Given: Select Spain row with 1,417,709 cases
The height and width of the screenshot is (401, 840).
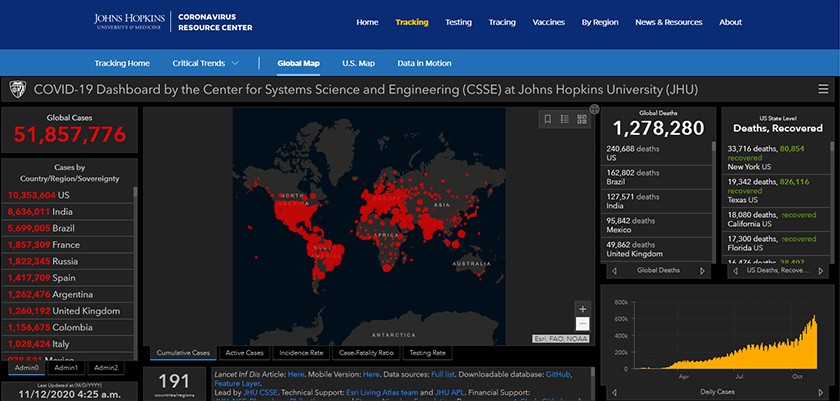Looking at the screenshot, I should coord(68,278).
